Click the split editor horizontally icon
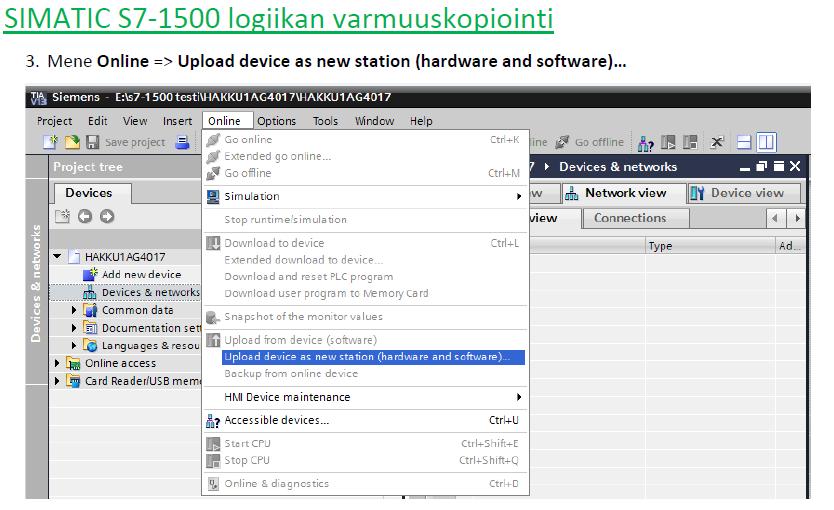The height and width of the screenshot is (510, 834). (744, 142)
